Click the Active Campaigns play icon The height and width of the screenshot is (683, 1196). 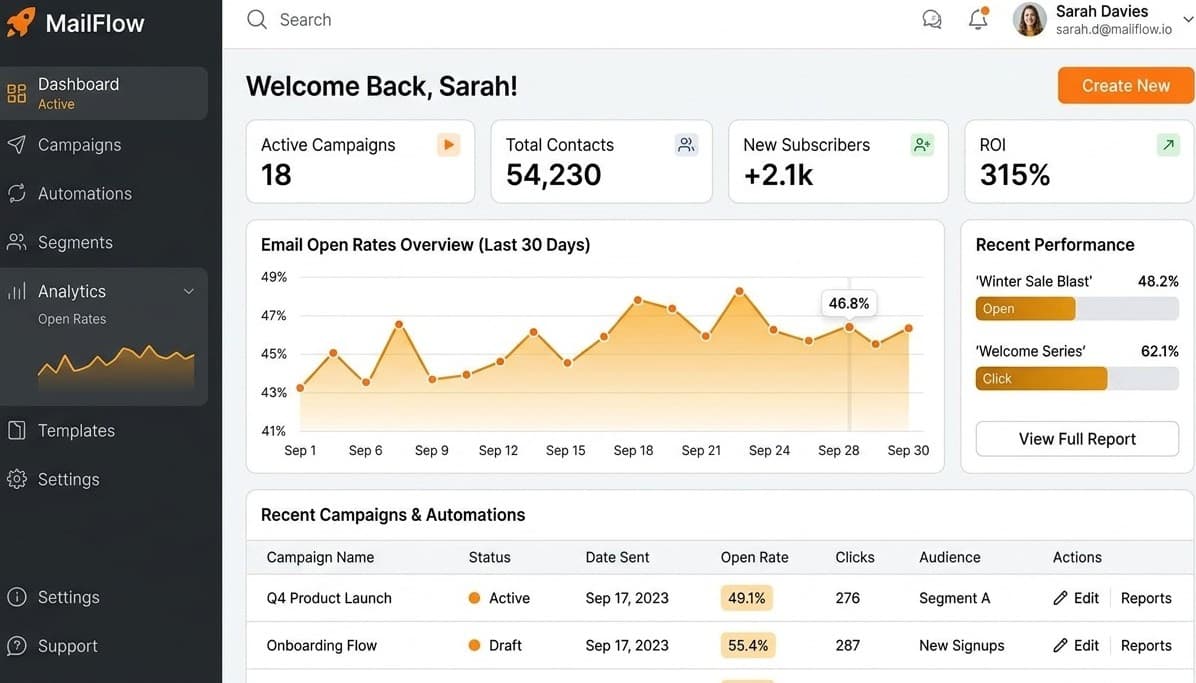448,144
